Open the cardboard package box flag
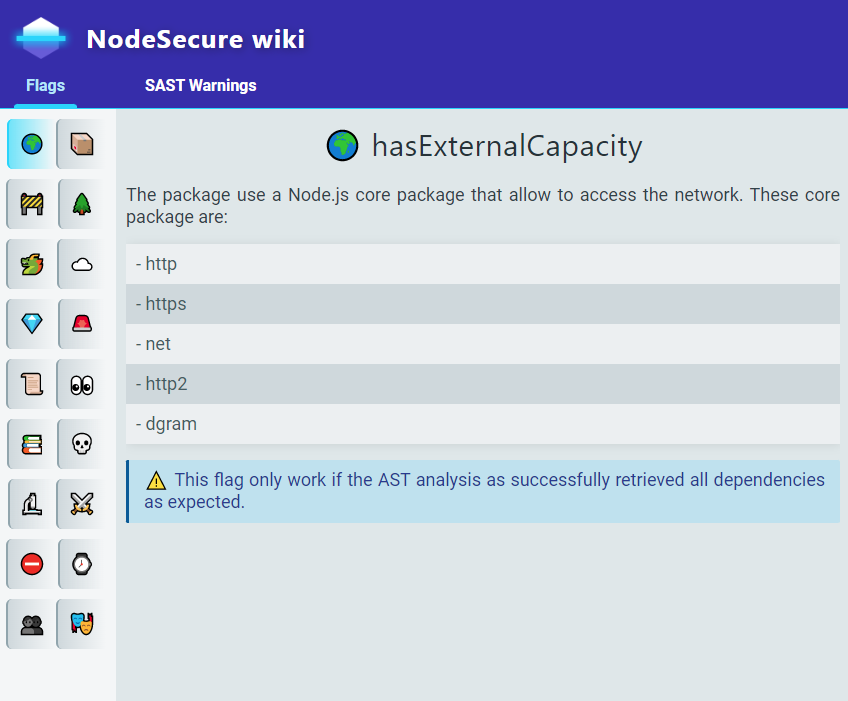848x701 pixels. [x=82, y=144]
